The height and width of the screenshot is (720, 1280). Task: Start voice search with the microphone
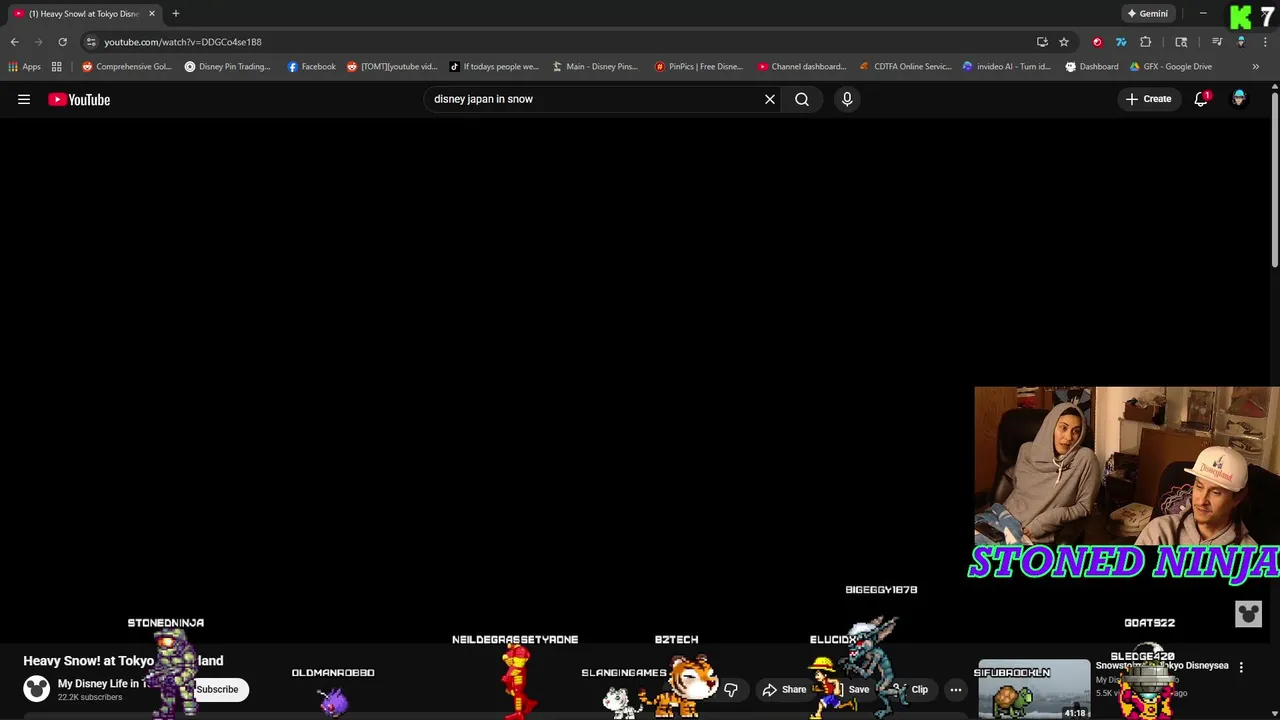point(847,99)
